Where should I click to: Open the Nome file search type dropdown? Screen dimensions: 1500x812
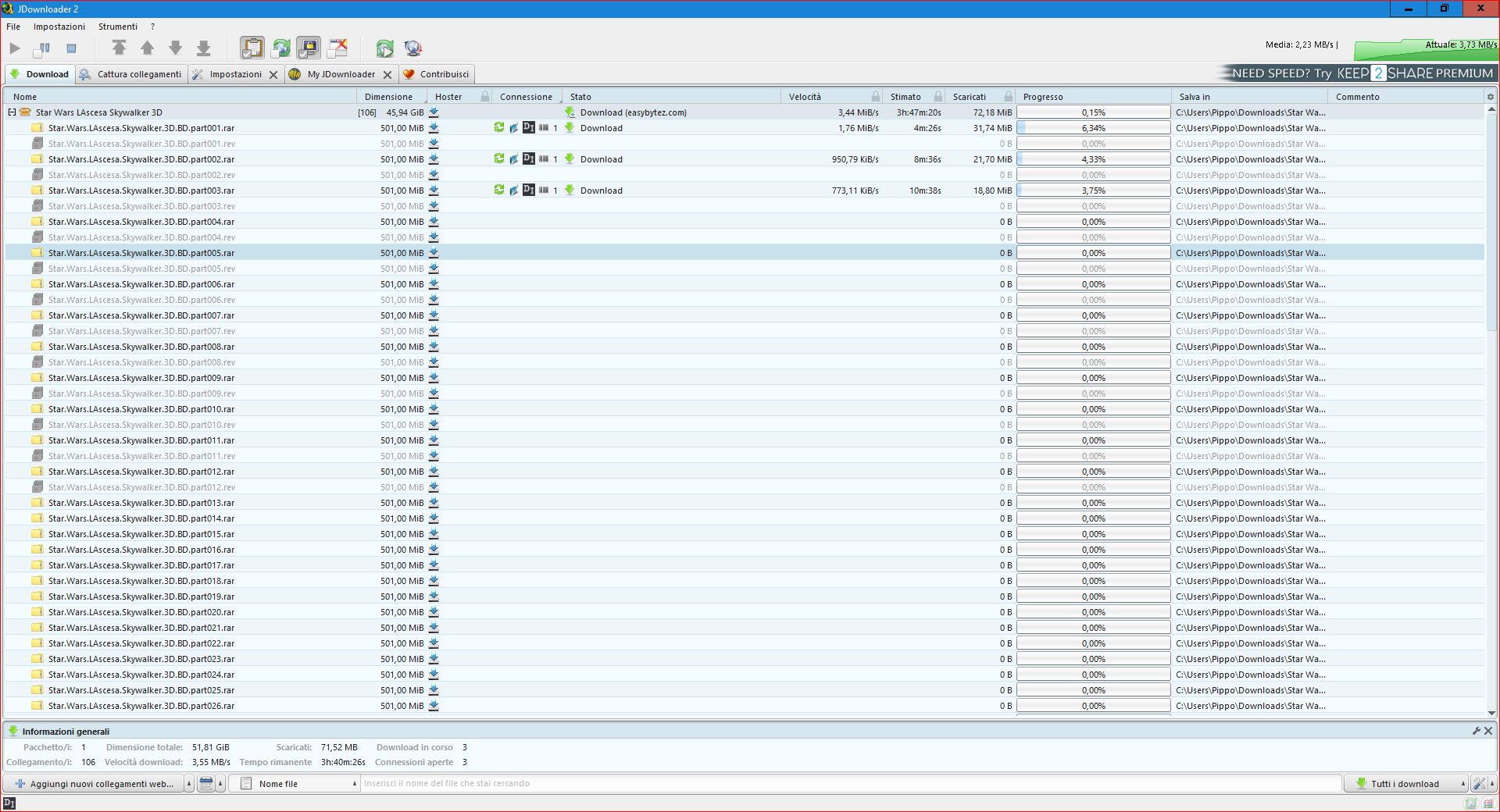(294, 784)
